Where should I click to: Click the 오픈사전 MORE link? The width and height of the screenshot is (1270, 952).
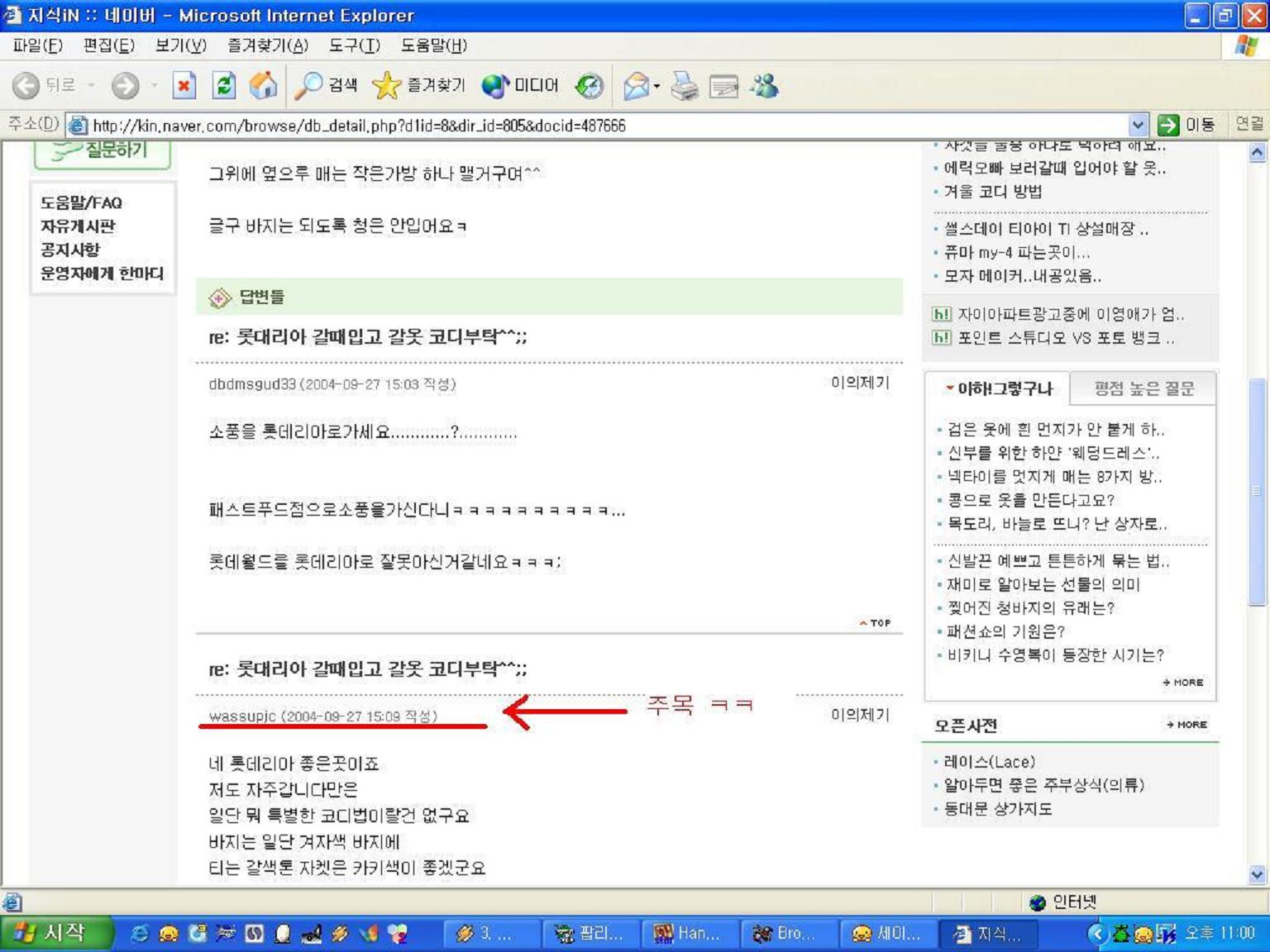click(1186, 725)
